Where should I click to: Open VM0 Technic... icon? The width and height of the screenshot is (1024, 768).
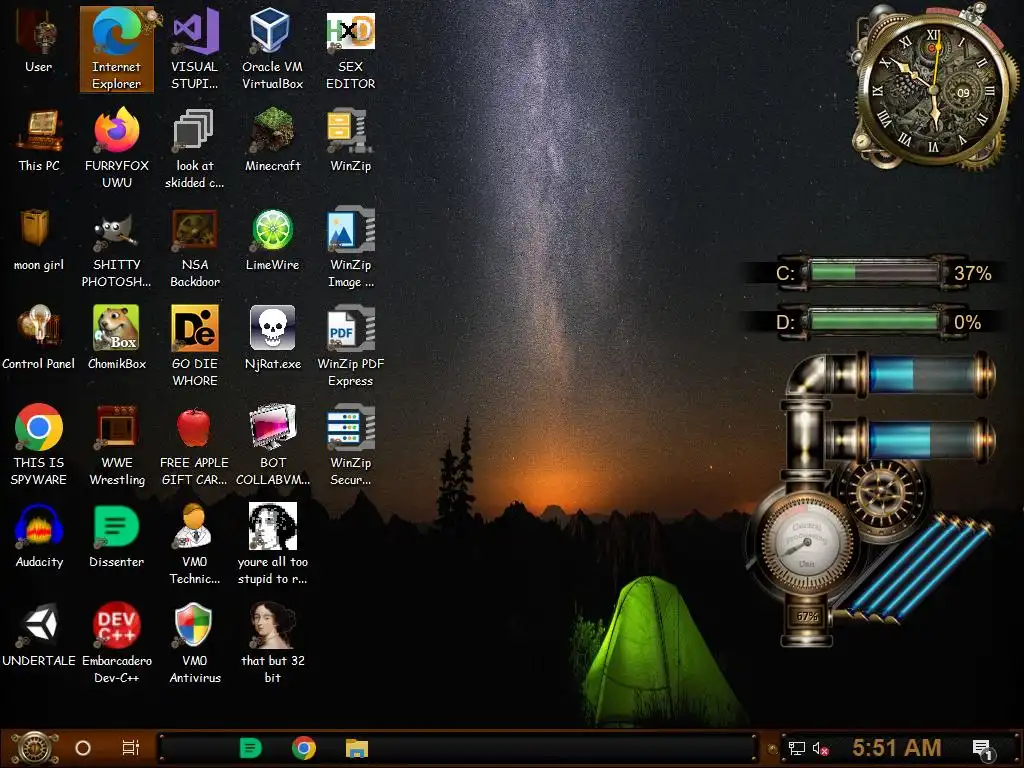coord(195,545)
